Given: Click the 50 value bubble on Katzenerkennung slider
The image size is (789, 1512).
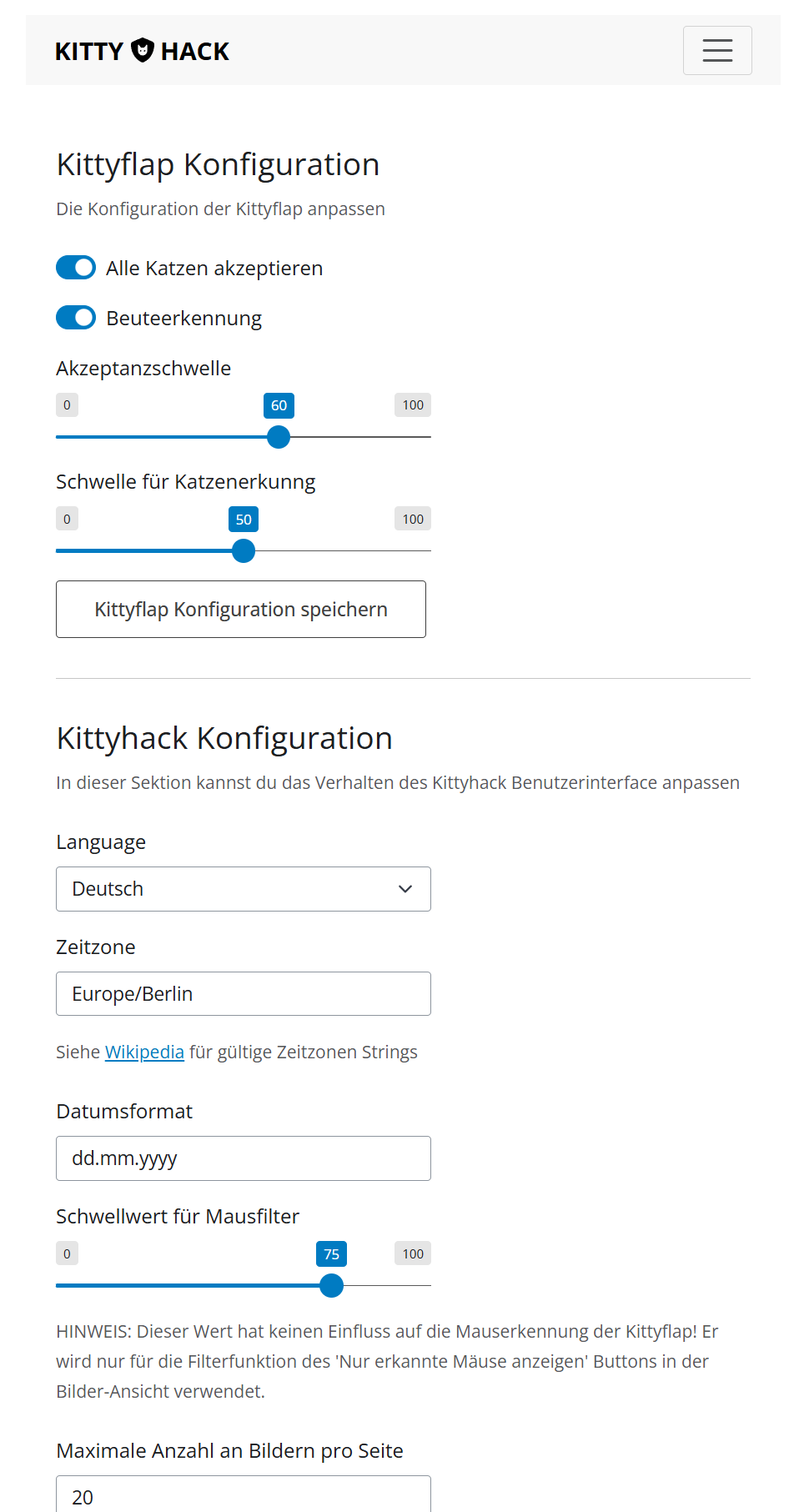Looking at the screenshot, I should (244, 520).
